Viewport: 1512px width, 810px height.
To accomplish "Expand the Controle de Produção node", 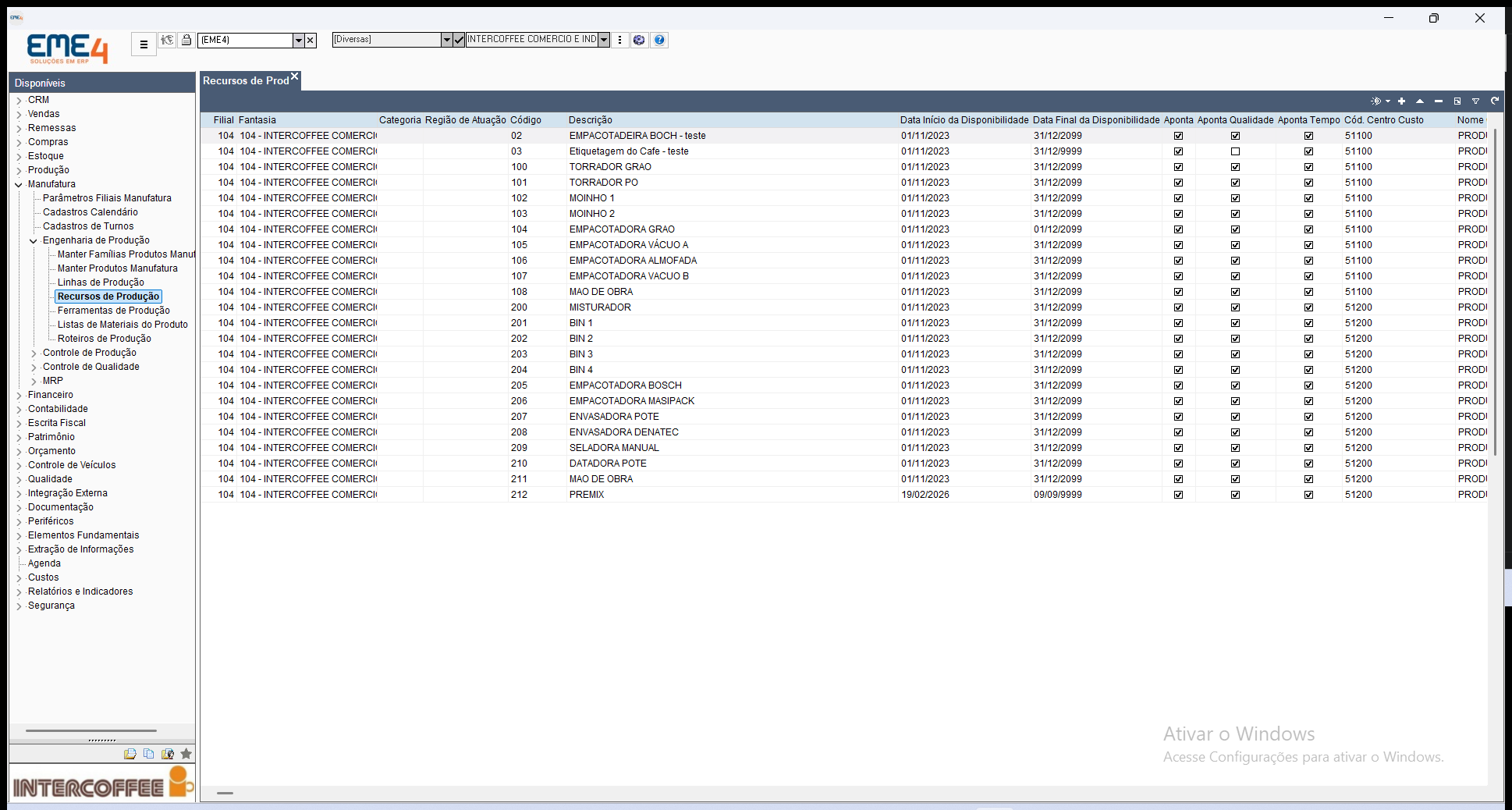I will tap(34, 353).
